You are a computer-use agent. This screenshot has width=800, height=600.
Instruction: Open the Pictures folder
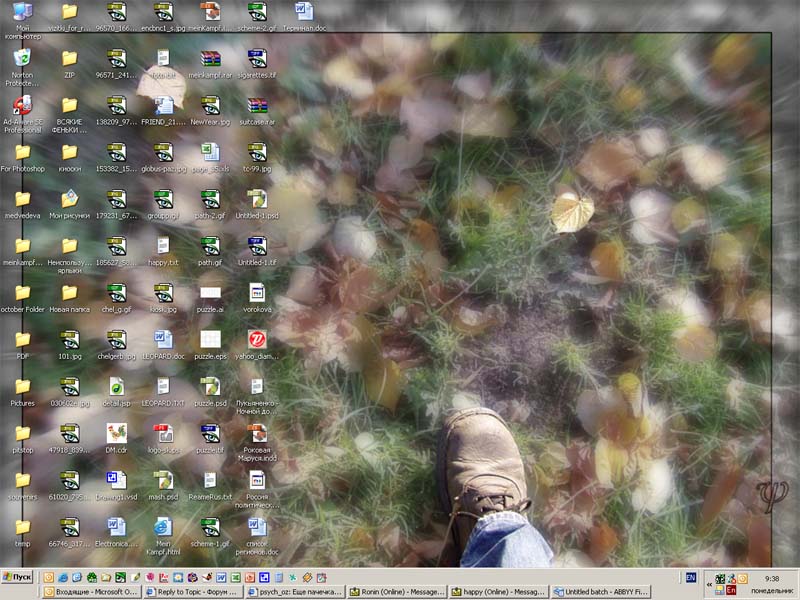point(22,393)
